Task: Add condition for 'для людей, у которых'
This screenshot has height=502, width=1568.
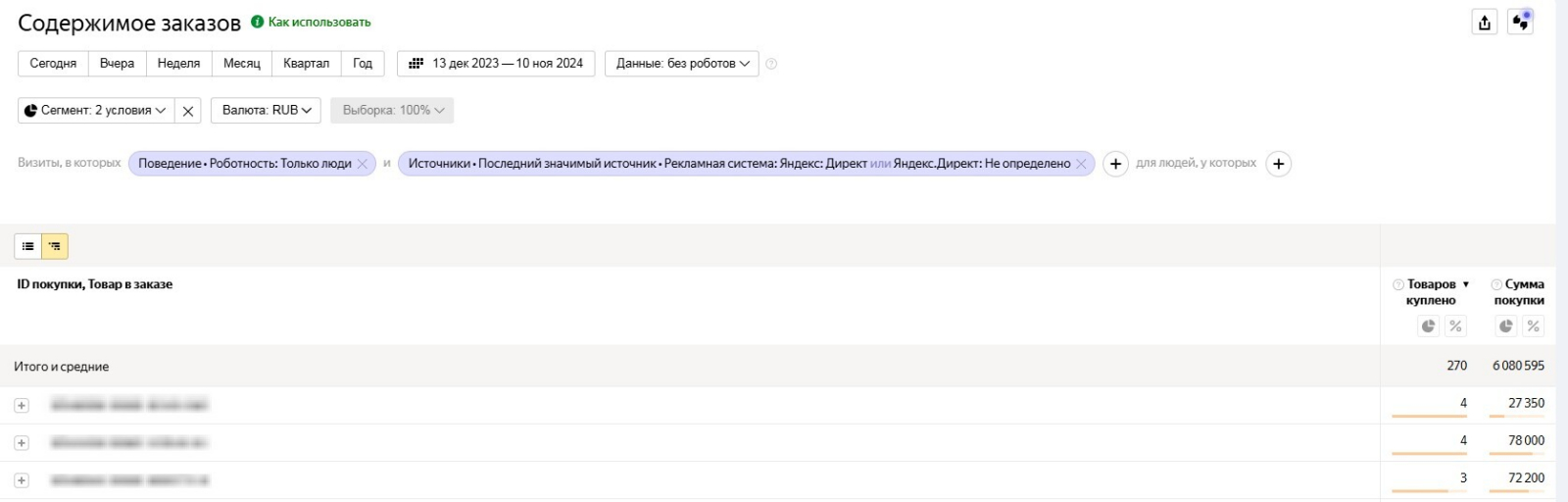Action: click(x=1278, y=164)
